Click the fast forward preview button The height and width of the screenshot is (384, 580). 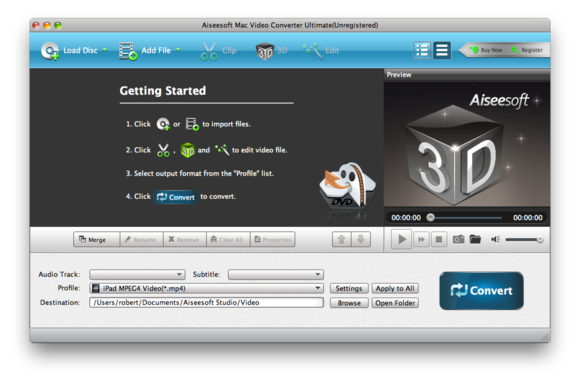point(421,240)
